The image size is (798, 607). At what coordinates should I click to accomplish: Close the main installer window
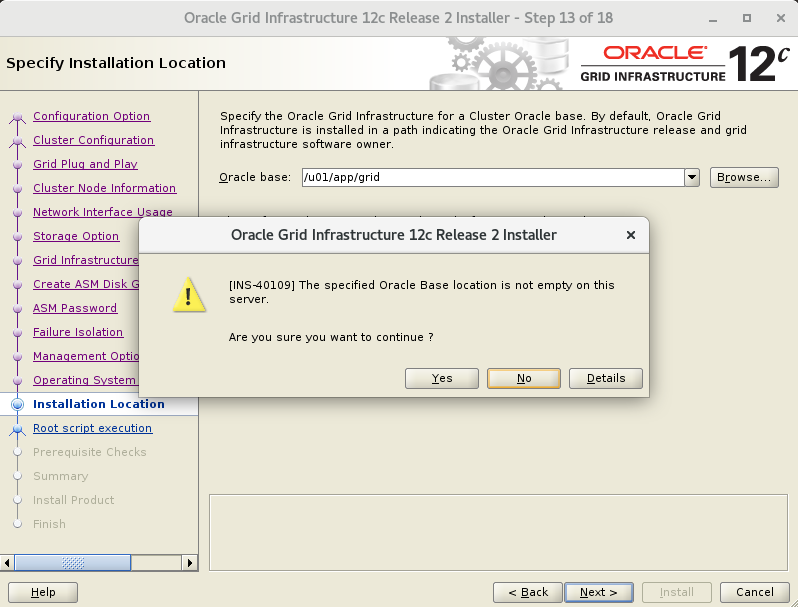click(781, 18)
